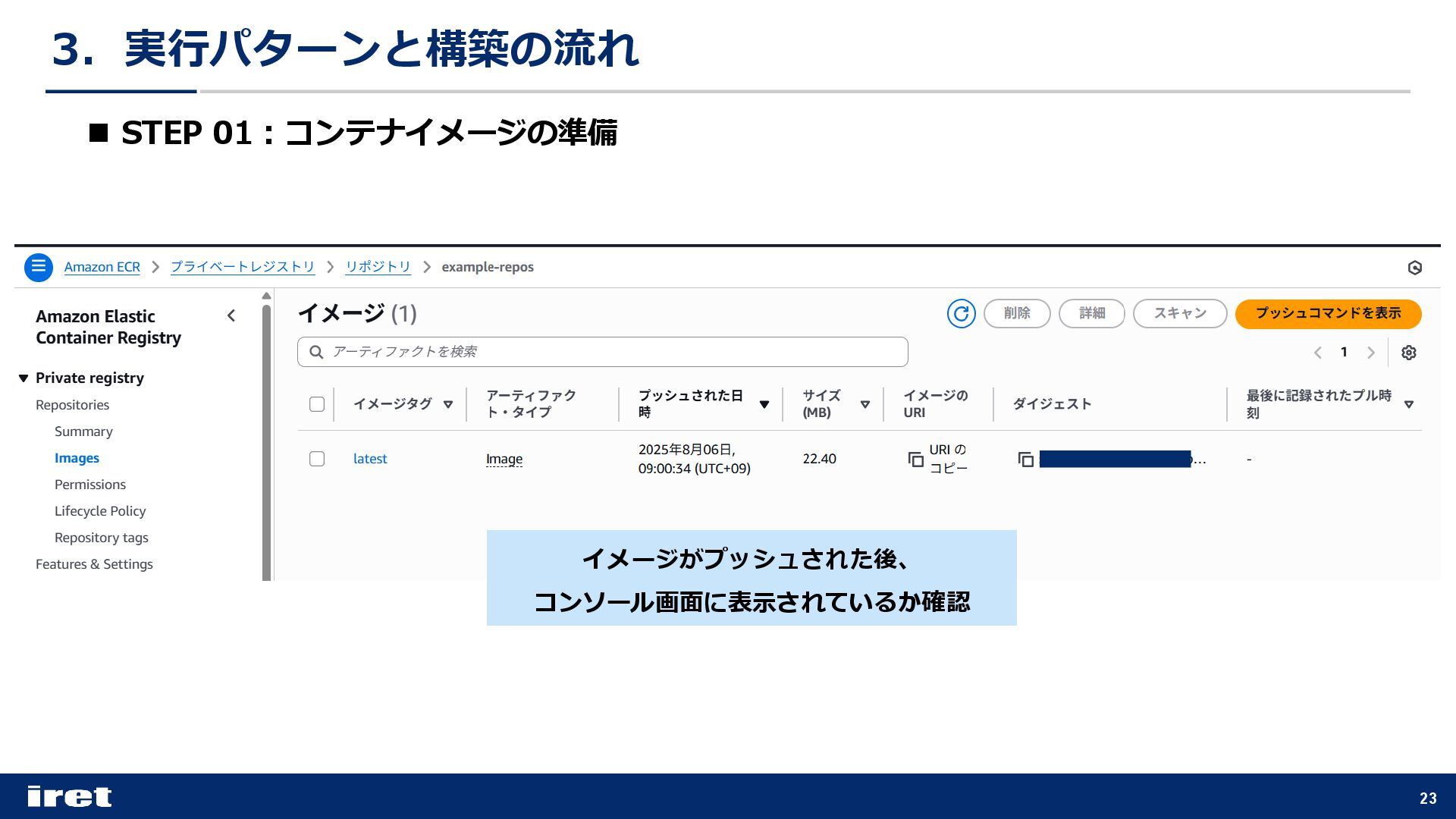1456x819 pixels.
Task: Click the 詳細 (details) button
Action: click(1092, 313)
